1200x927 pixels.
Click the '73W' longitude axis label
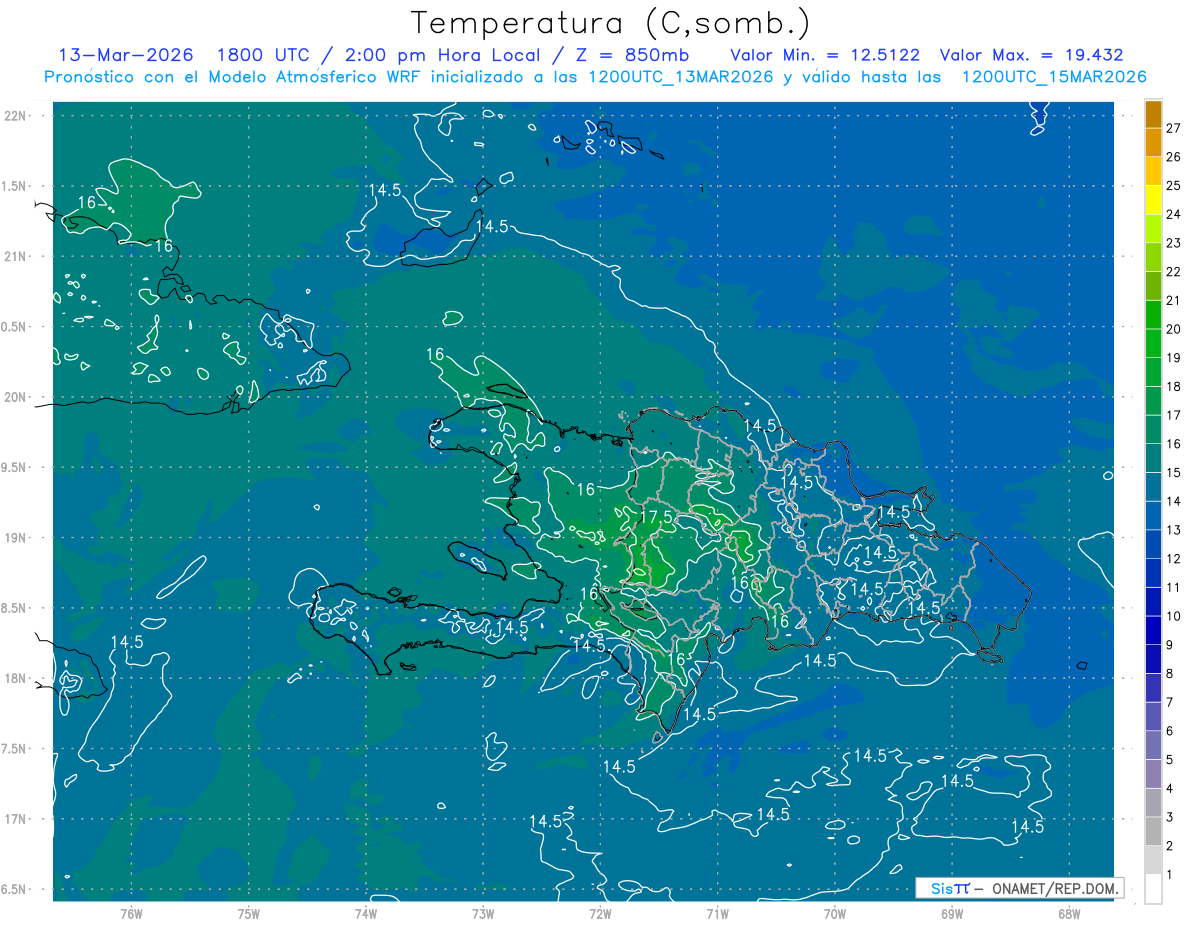(x=482, y=913)
